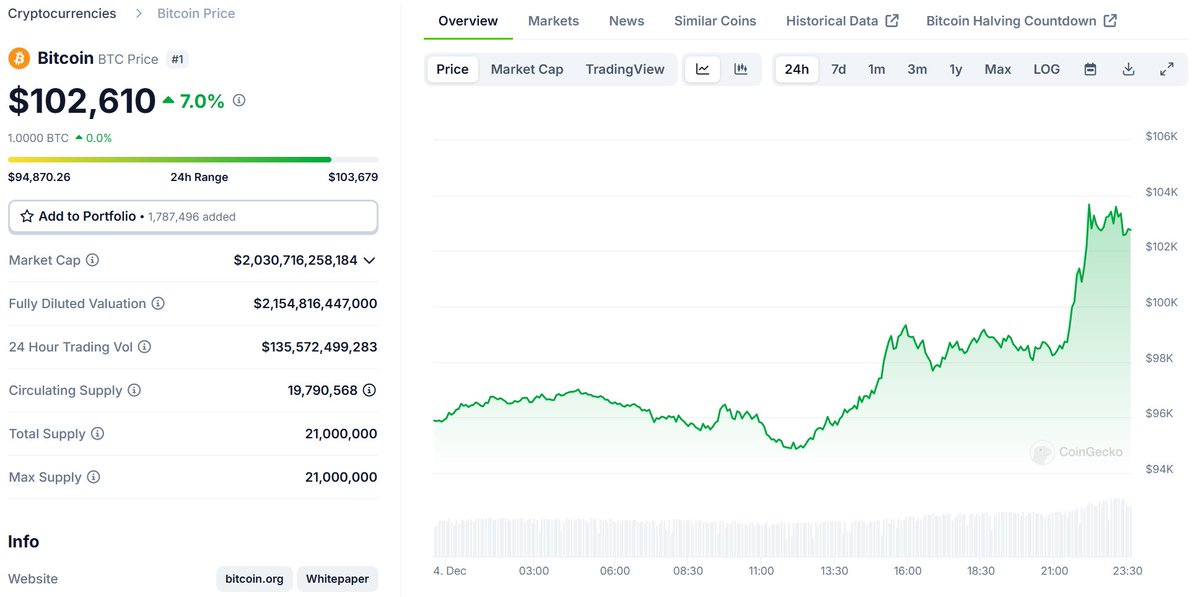Image resolution: width=1200 pixels, height=597 pixels.
Task: Open the Markets tab
Action: point(553,21)
